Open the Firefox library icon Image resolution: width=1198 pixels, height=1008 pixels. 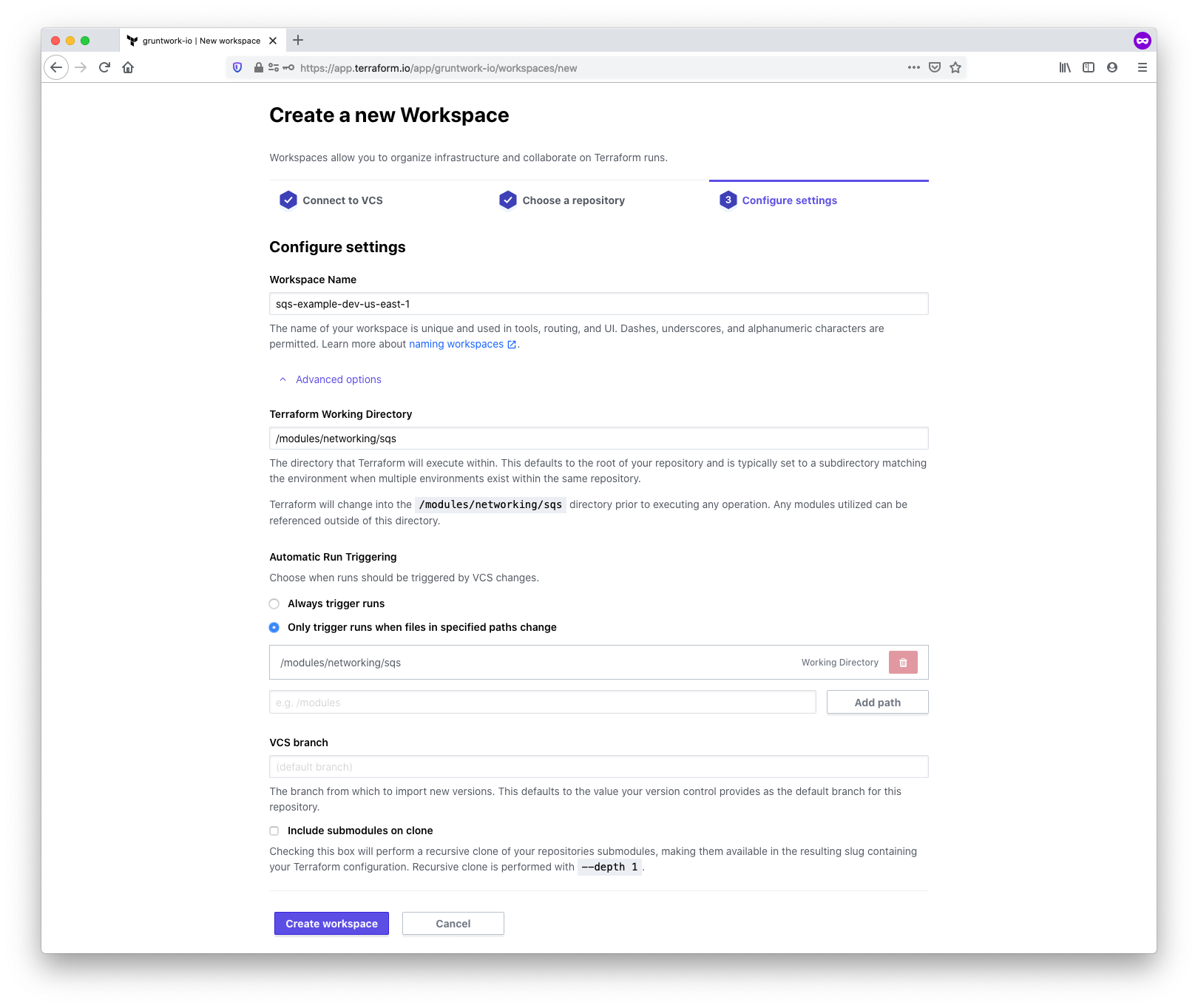tap(1065, 67)
